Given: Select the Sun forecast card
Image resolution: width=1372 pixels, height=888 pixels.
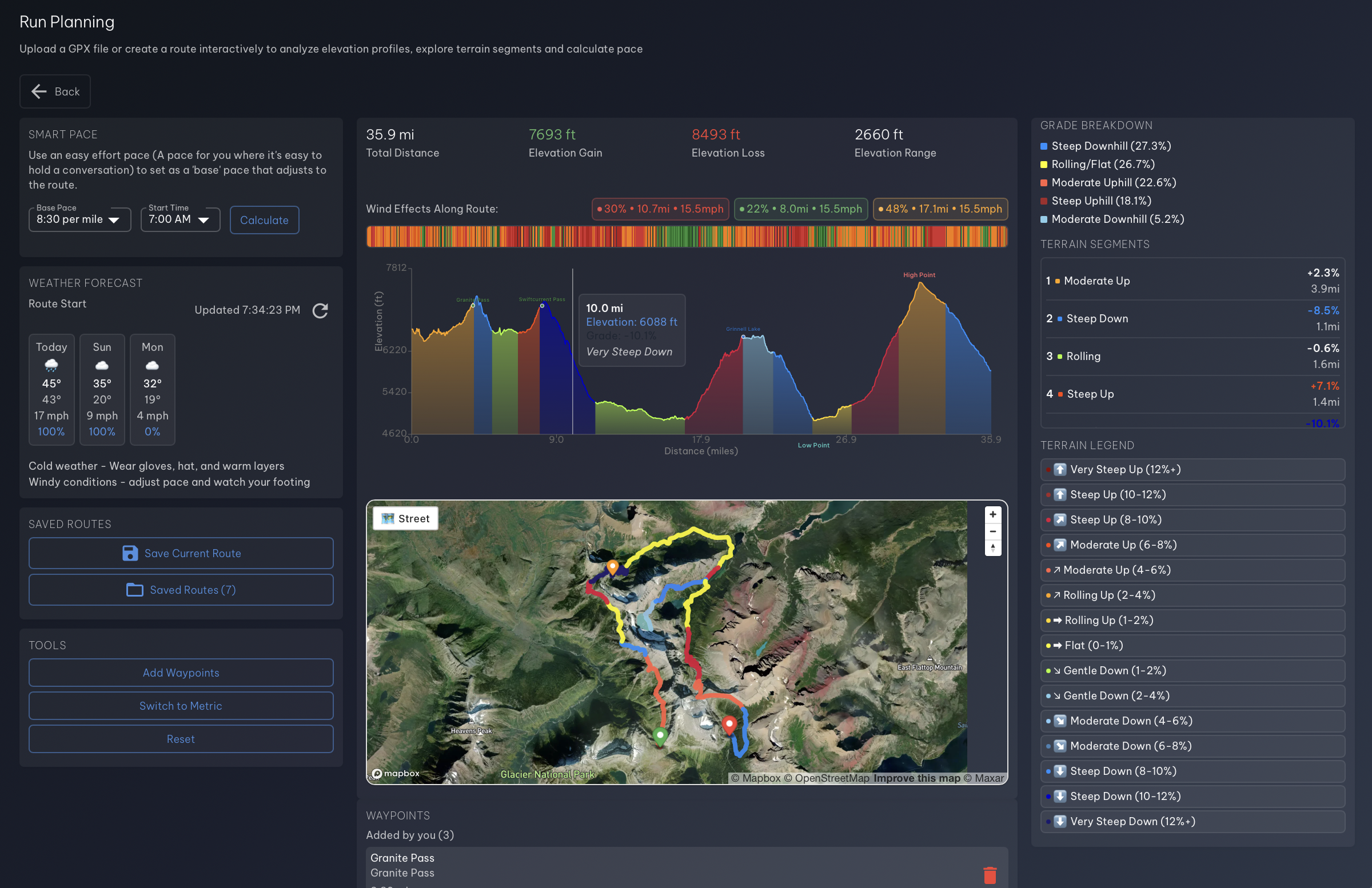Looking at the screenshot, I should tap(102, 389).
